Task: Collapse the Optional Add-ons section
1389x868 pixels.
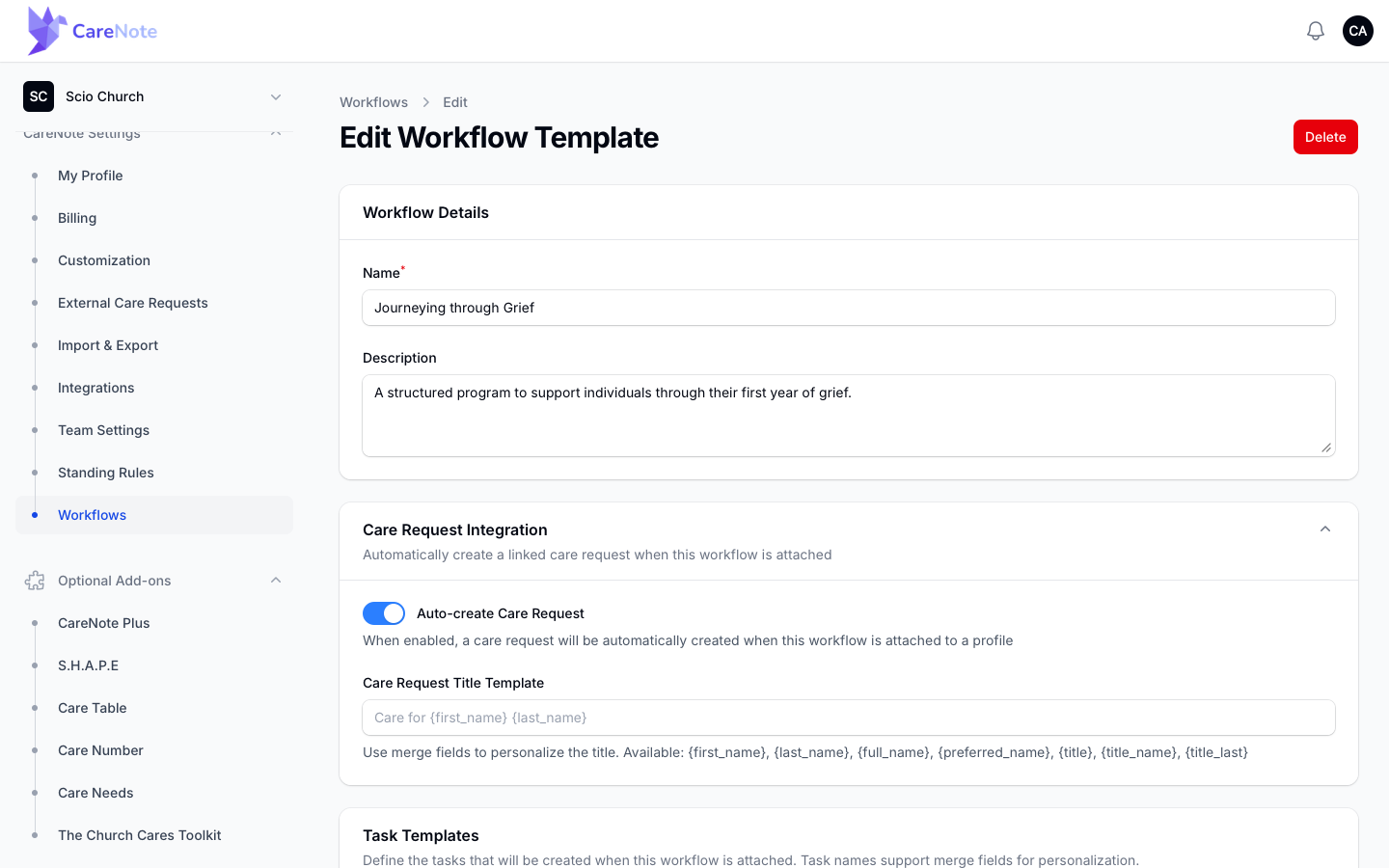Action: click(276, 581)
